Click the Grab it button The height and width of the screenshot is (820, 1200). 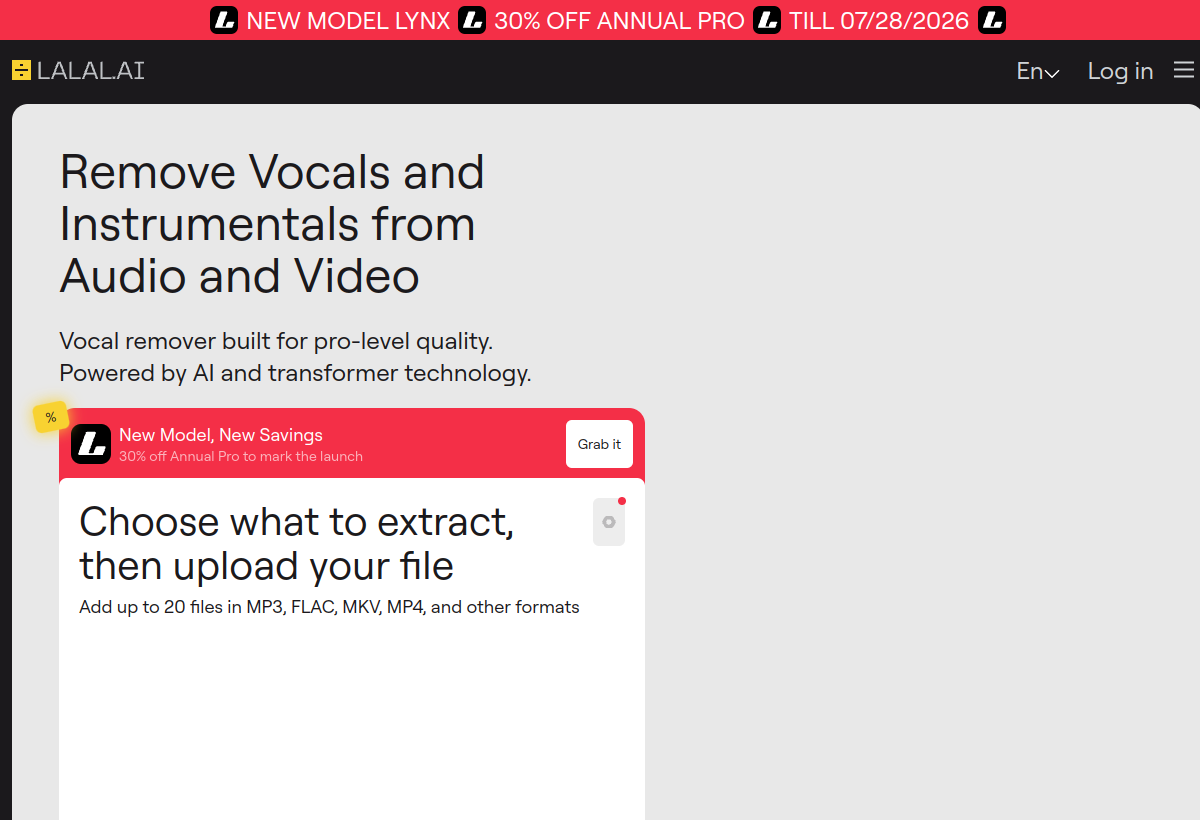tap(599, 444)
